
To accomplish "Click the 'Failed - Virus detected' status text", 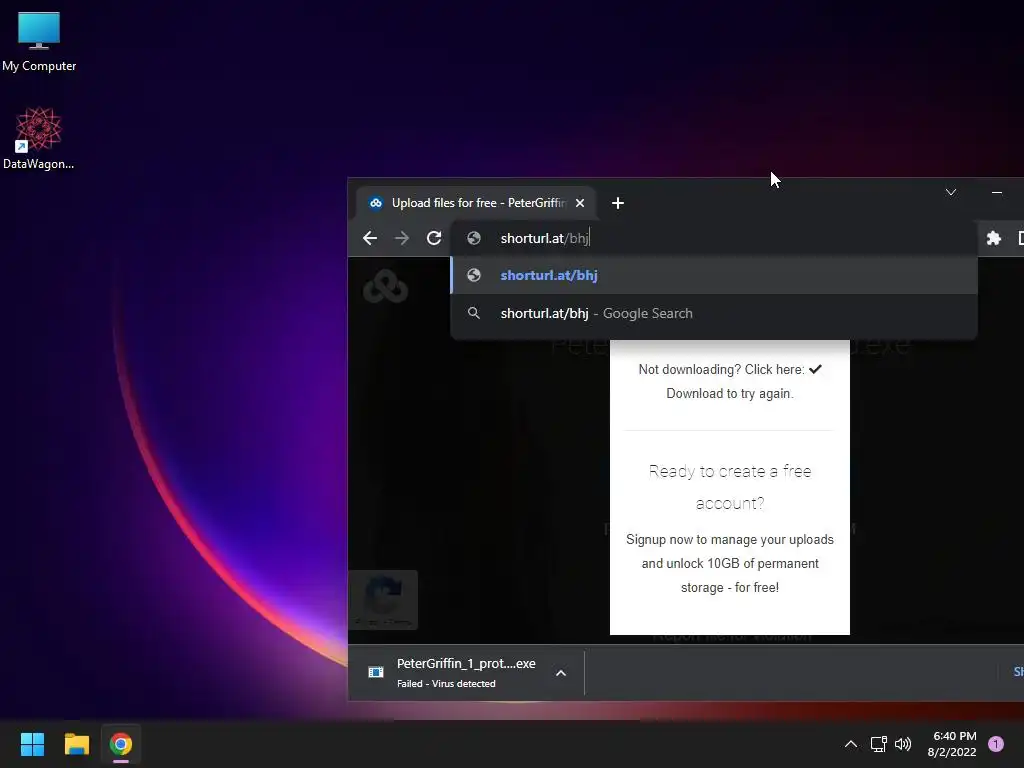I will click(446, 684).
